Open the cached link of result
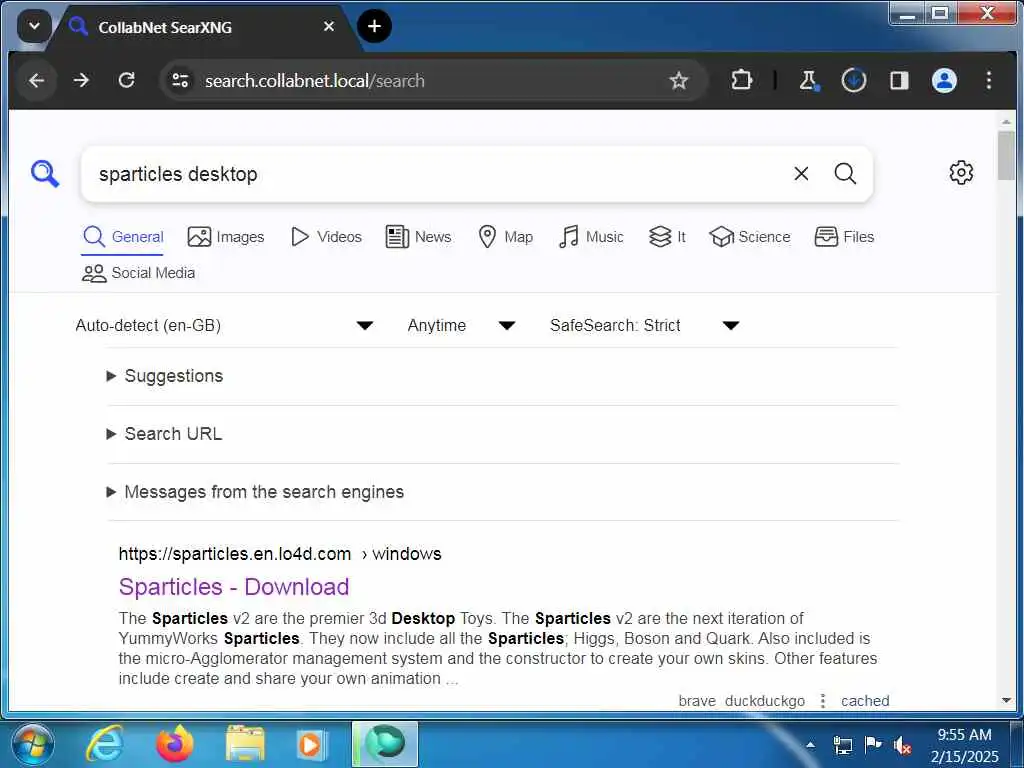The width and height of the screenshot is (1024, 768). click(x=865, y=701)
